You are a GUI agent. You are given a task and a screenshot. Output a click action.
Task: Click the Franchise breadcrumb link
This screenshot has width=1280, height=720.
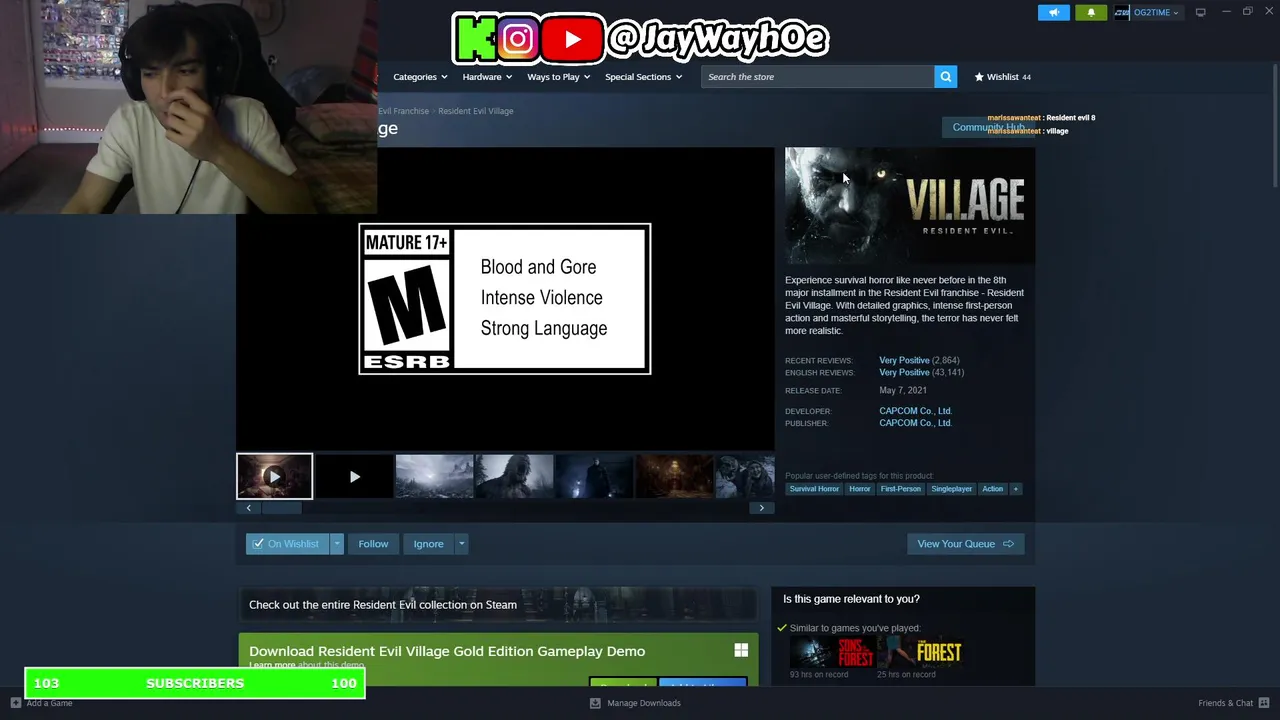point(404,111)
